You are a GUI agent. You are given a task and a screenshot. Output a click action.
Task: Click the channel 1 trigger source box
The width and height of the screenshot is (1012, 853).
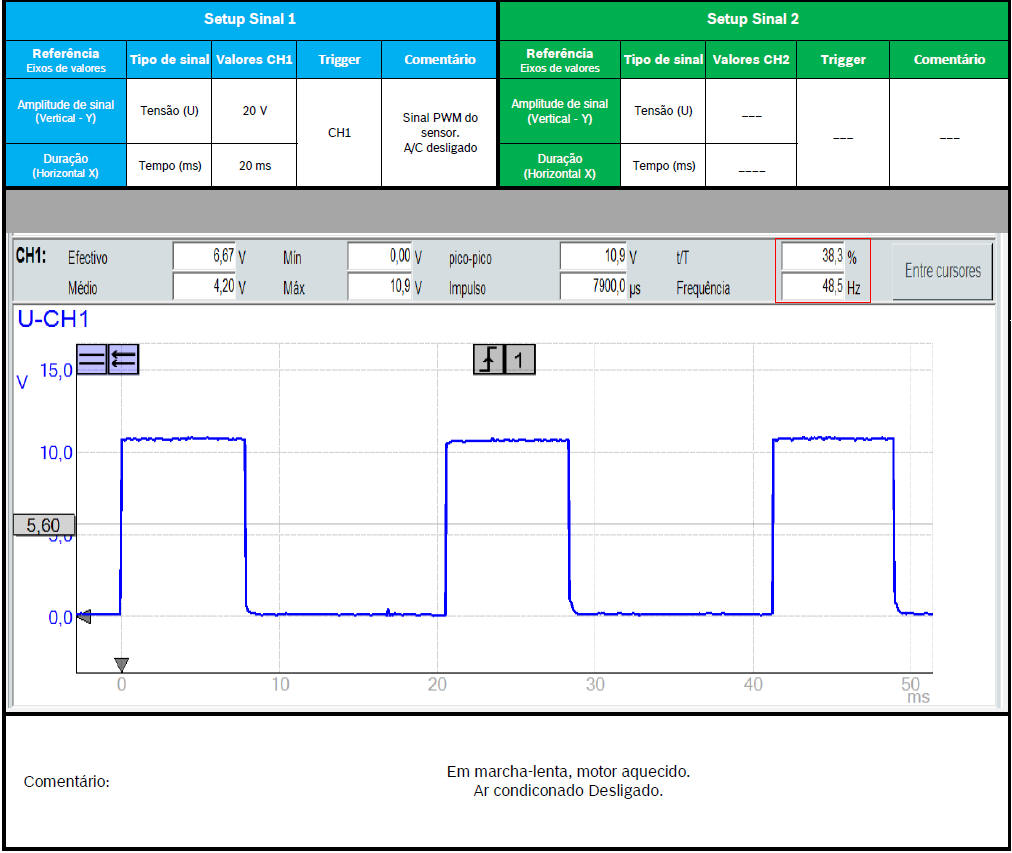(x=520, y=359)
